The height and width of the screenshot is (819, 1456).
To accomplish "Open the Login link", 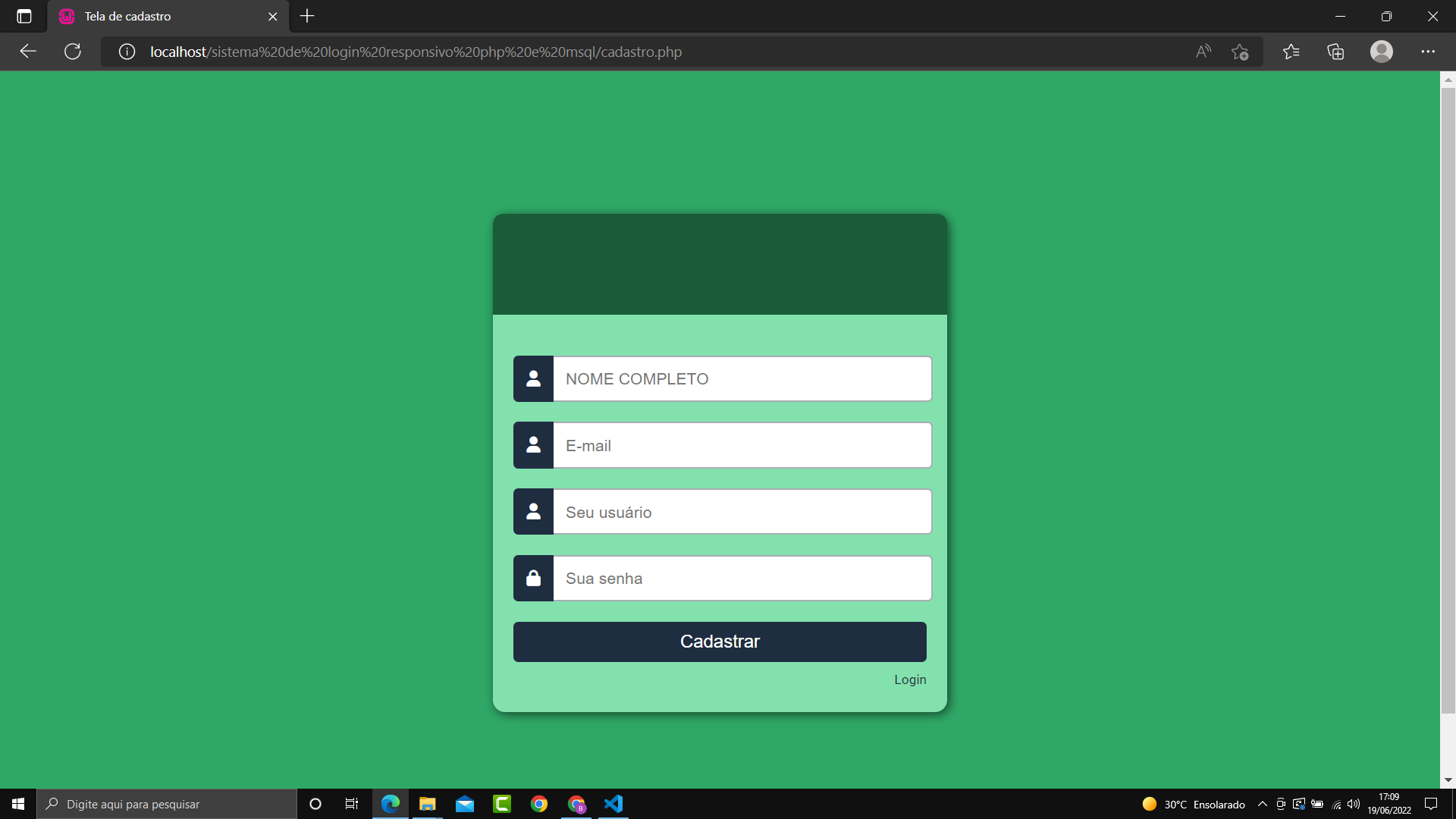I will (x=910, y=679).
